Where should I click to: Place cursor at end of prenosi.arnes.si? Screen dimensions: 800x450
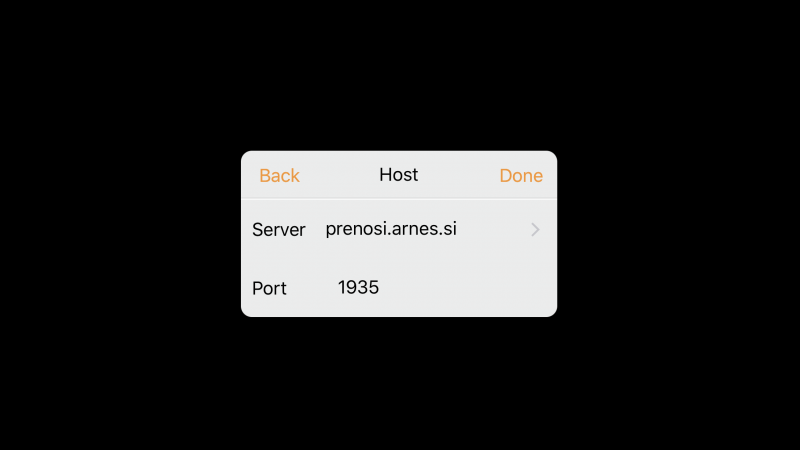[458, 229]
